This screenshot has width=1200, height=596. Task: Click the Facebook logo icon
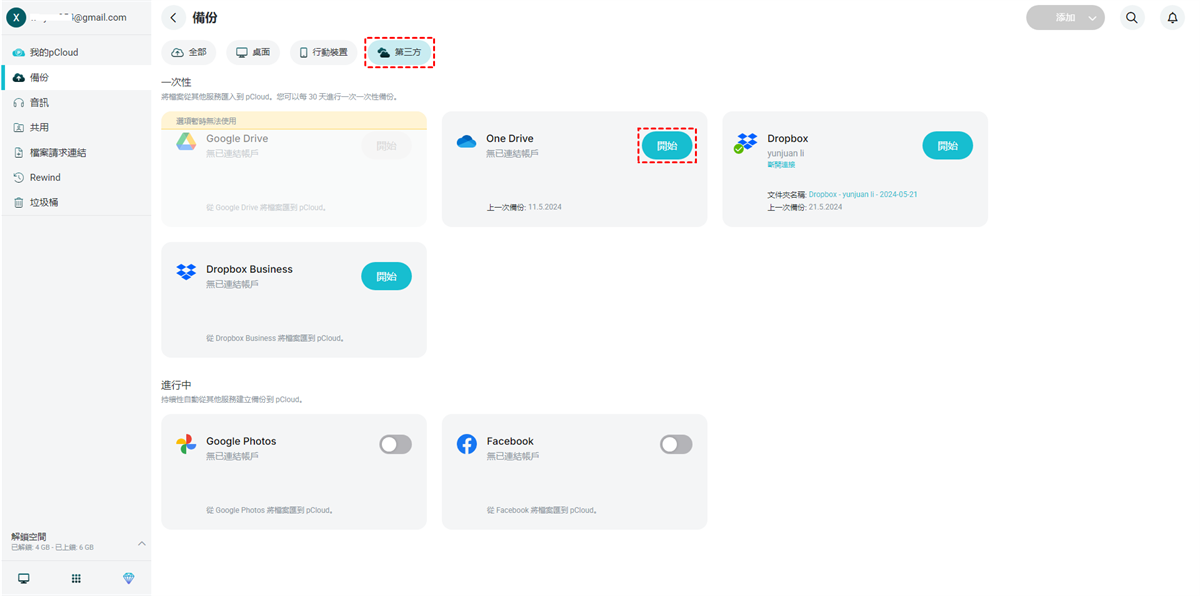pyautogui.click(x=466, y=444)
